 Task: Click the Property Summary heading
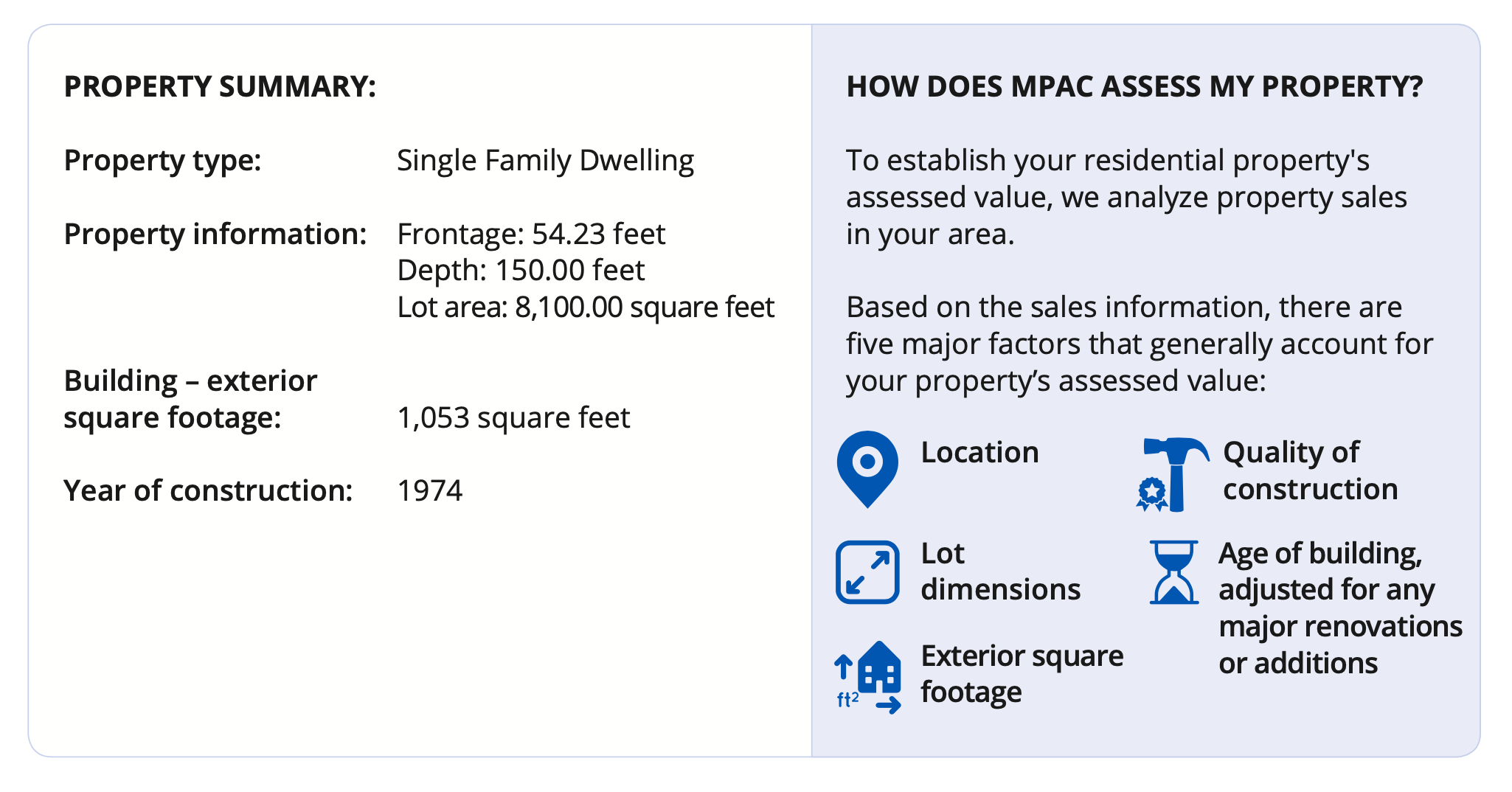[x=220, y=86]
